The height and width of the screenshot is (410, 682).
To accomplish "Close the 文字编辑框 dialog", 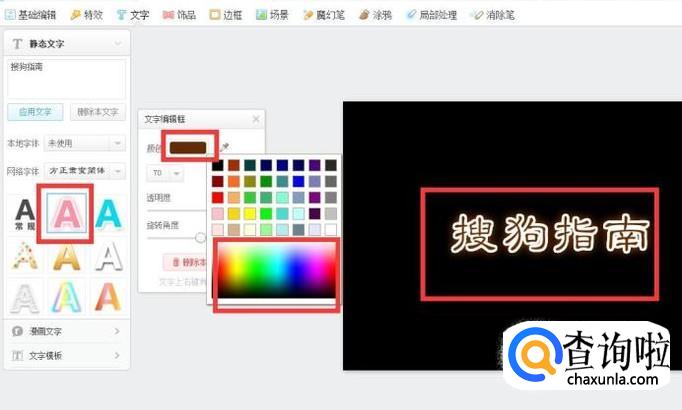I will coord(256,119).
